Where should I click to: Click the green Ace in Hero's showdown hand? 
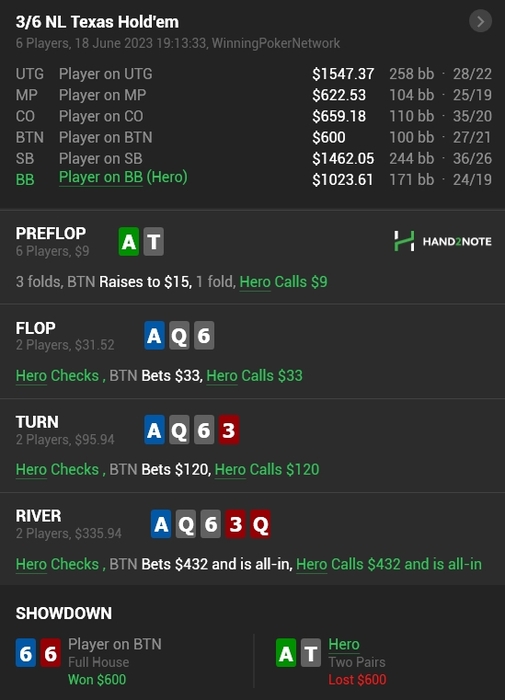pyautogui.click(x=286, y=653)
